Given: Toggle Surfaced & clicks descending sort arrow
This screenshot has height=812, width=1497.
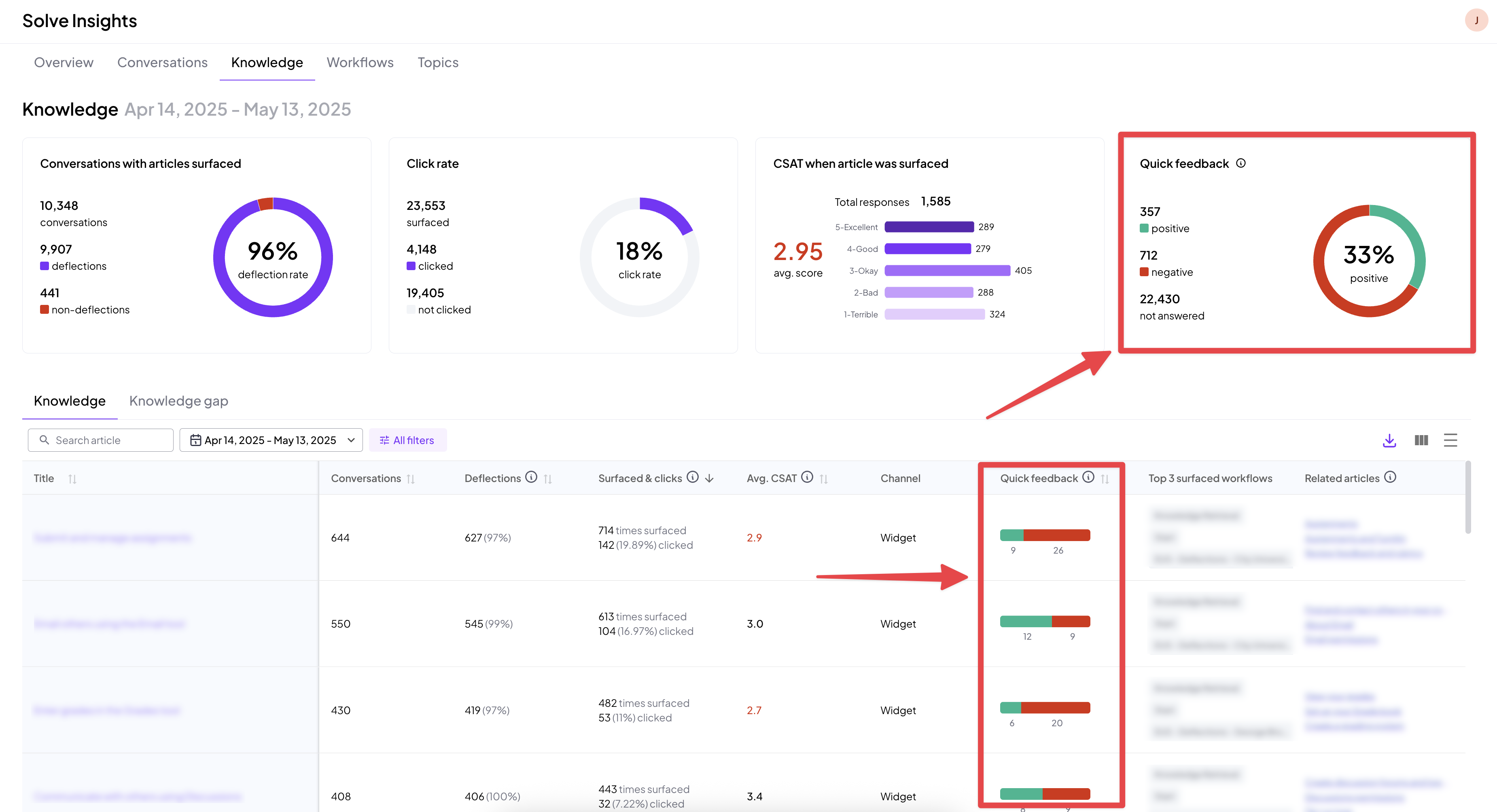Looking at the screenshot, I should point(709,478).
